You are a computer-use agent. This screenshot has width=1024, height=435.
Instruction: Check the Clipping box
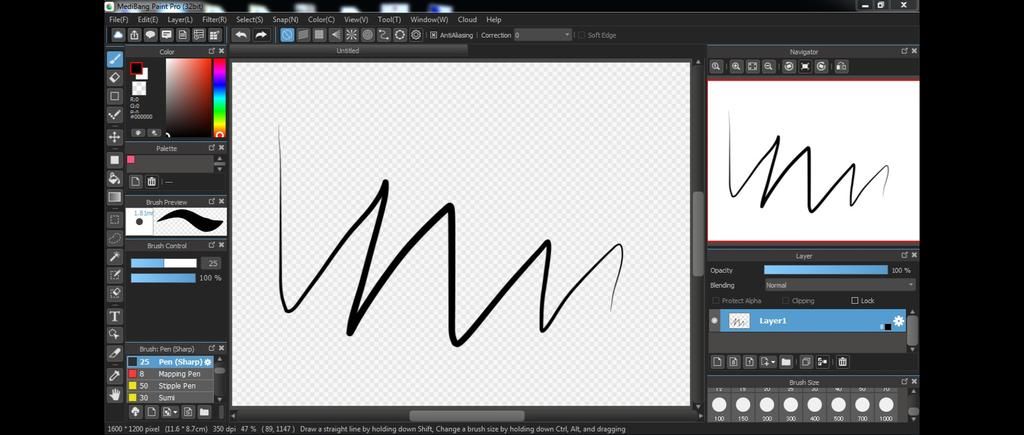pos(786,300)
